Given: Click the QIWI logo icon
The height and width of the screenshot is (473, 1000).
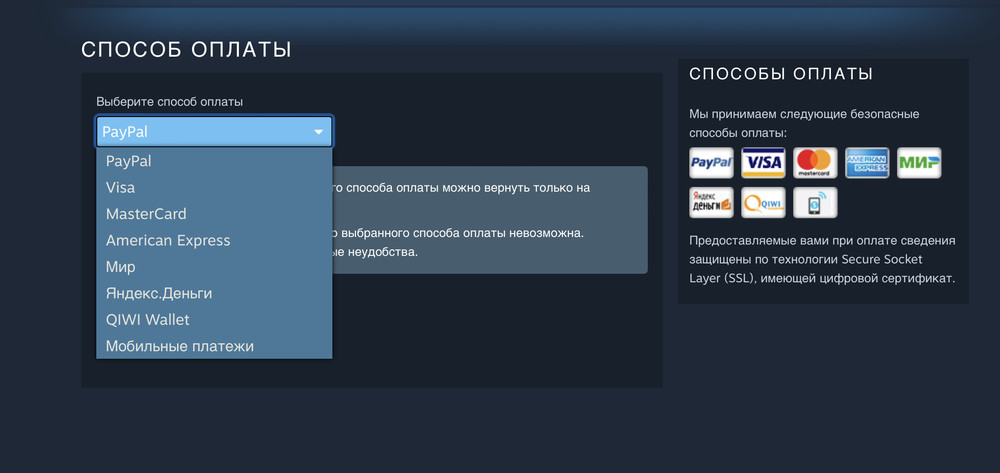Looking at the screenshot, I should (x=763, y=202).
